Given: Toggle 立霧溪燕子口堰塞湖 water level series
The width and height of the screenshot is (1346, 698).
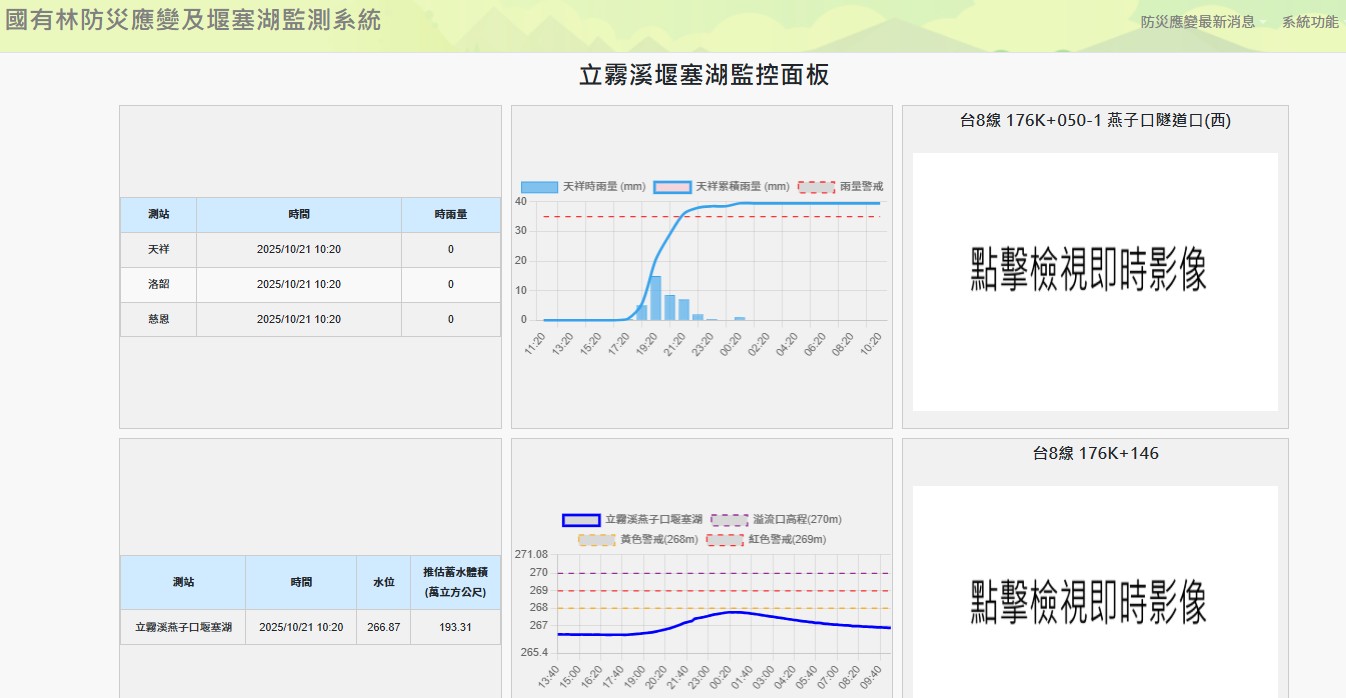Looking at the screenshot, I should 581,520.
